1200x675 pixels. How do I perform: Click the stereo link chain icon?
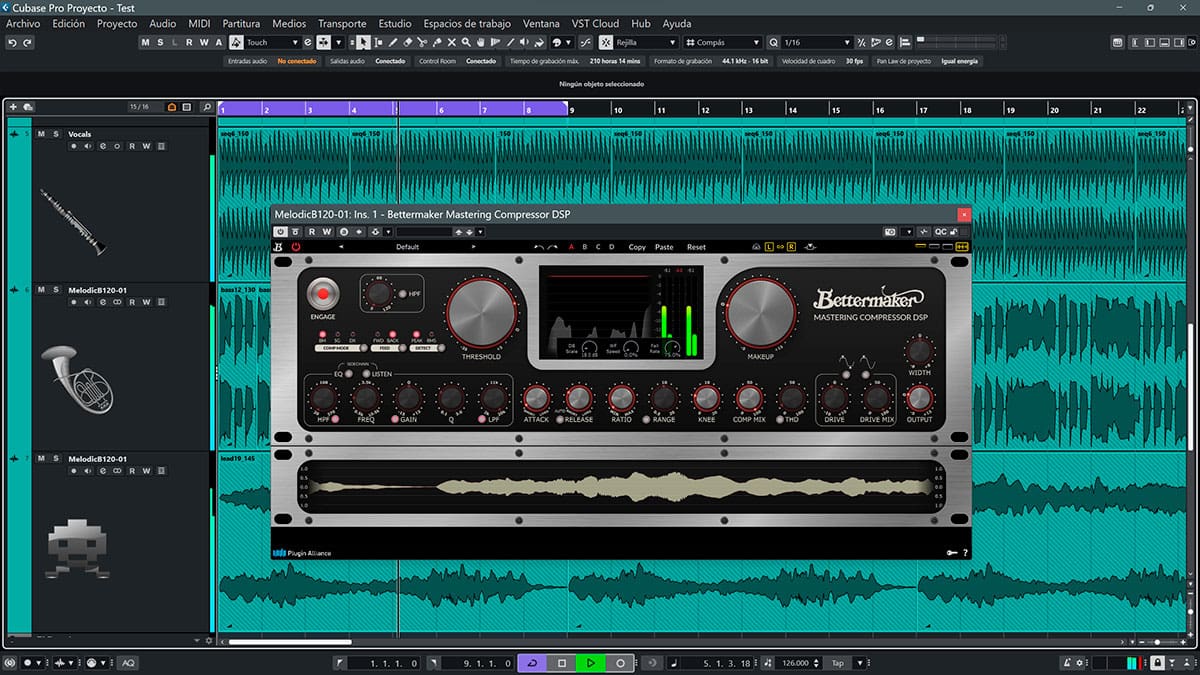coord(779,247)
